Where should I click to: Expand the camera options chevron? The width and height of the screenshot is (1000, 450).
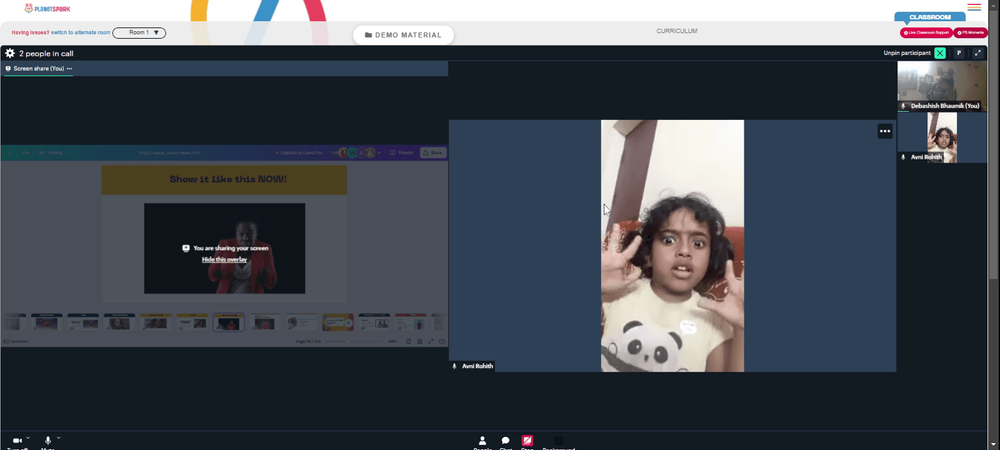(x=28, y=438)
